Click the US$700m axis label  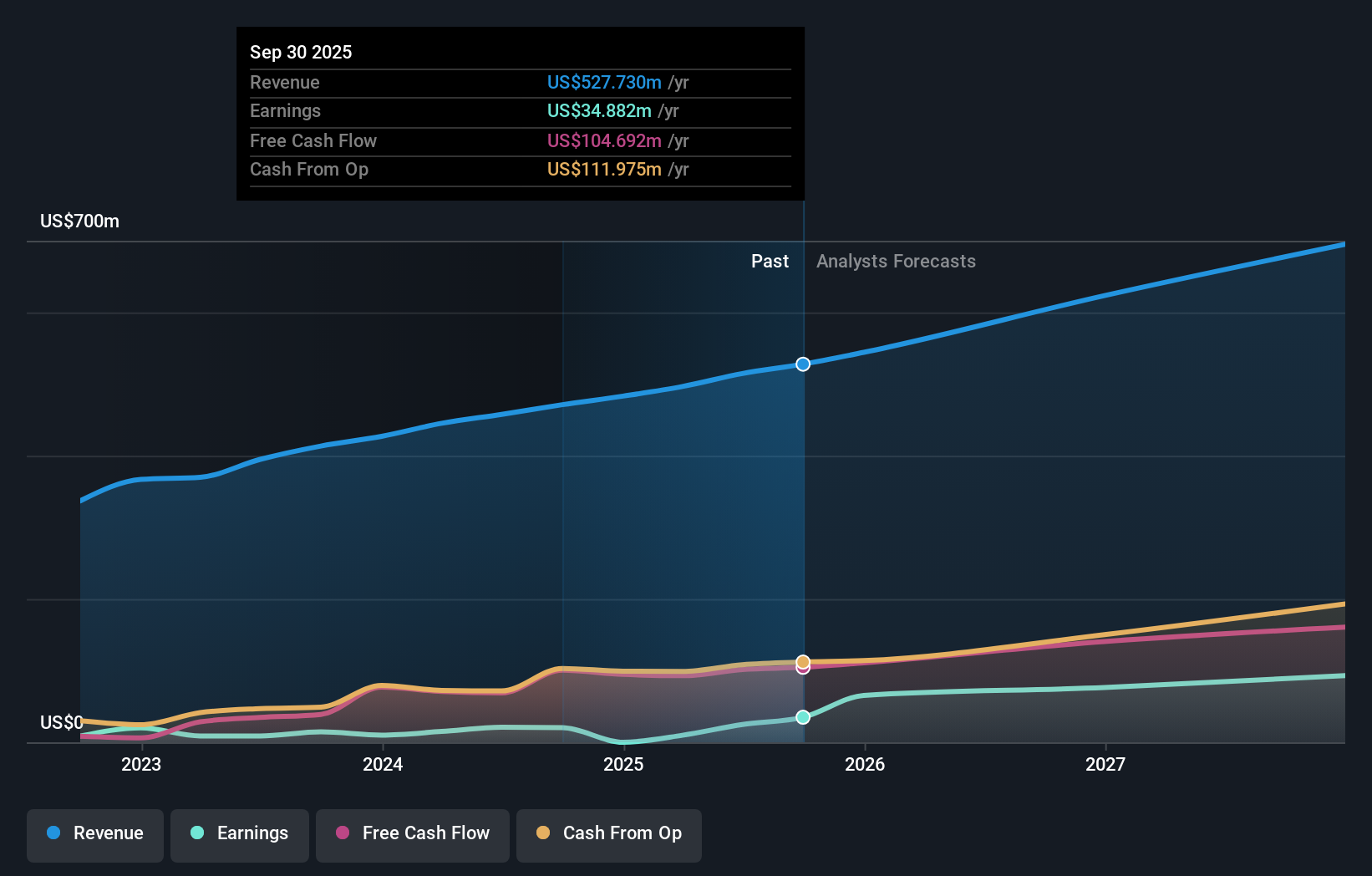78,221
